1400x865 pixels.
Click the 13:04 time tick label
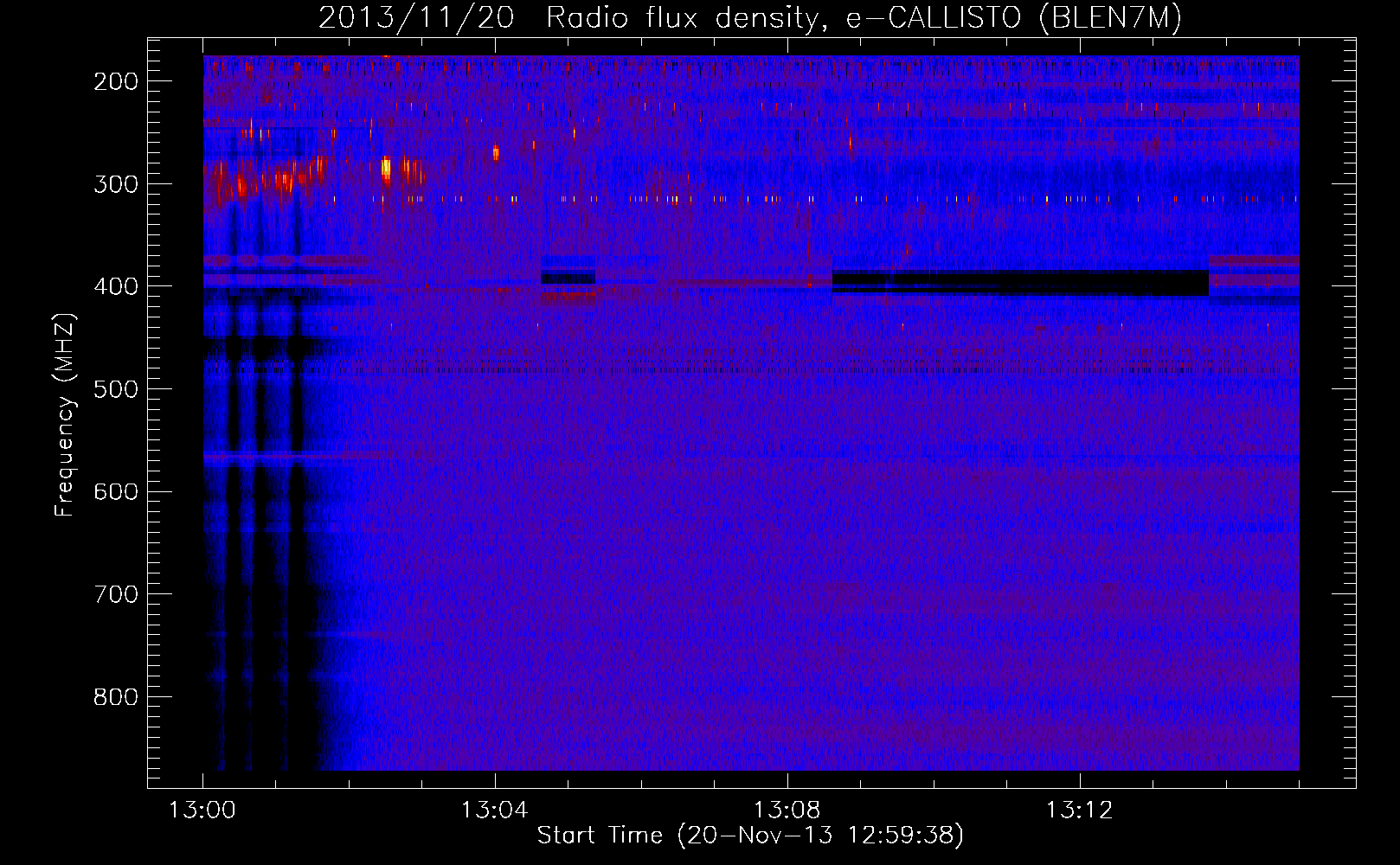(x=495, y=811)
